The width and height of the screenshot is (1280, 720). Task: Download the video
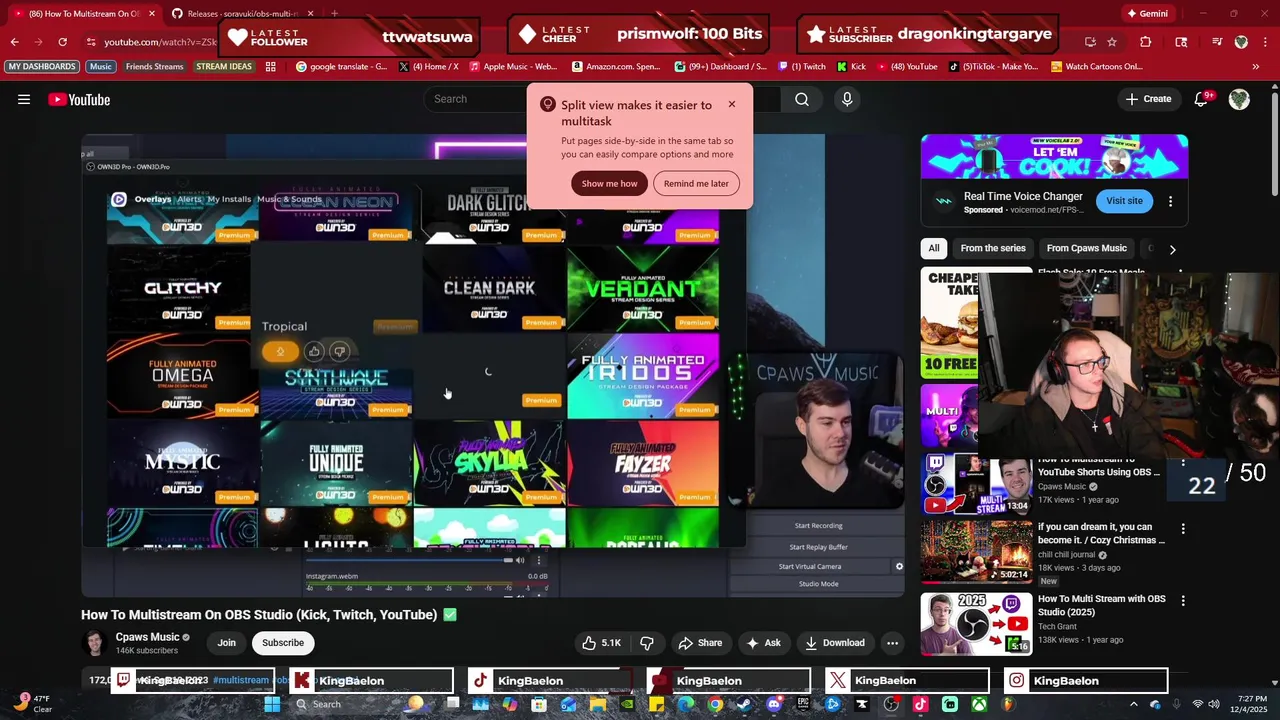tap(834, 643)
